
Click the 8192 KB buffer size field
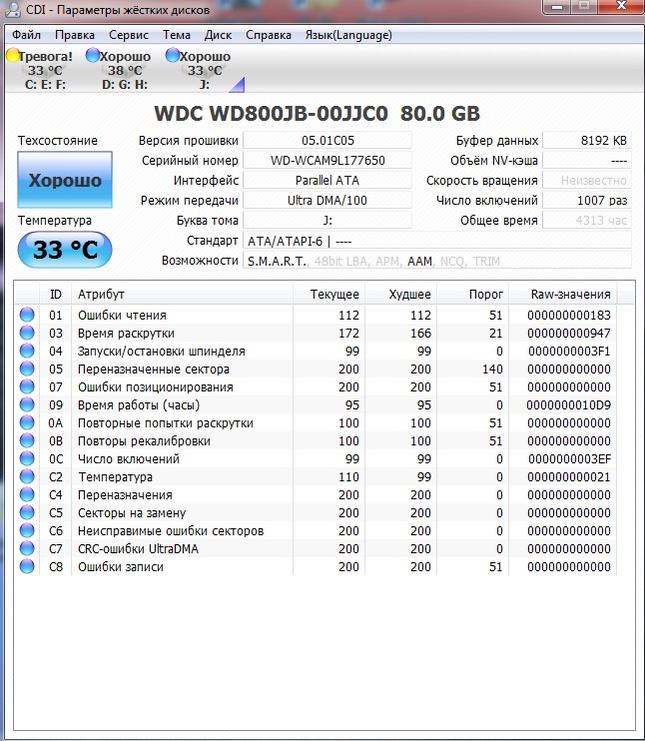[587, 140]
